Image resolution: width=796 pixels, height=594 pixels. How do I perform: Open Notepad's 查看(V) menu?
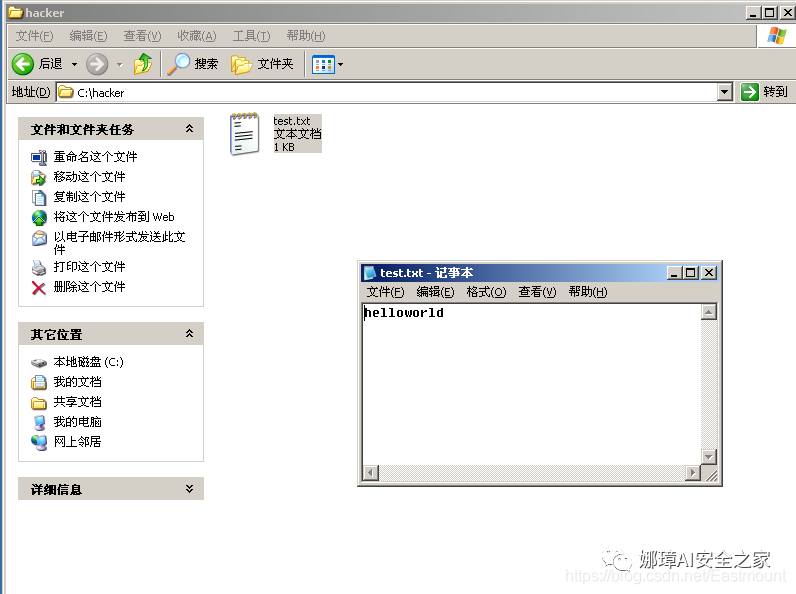pos(537,292)
